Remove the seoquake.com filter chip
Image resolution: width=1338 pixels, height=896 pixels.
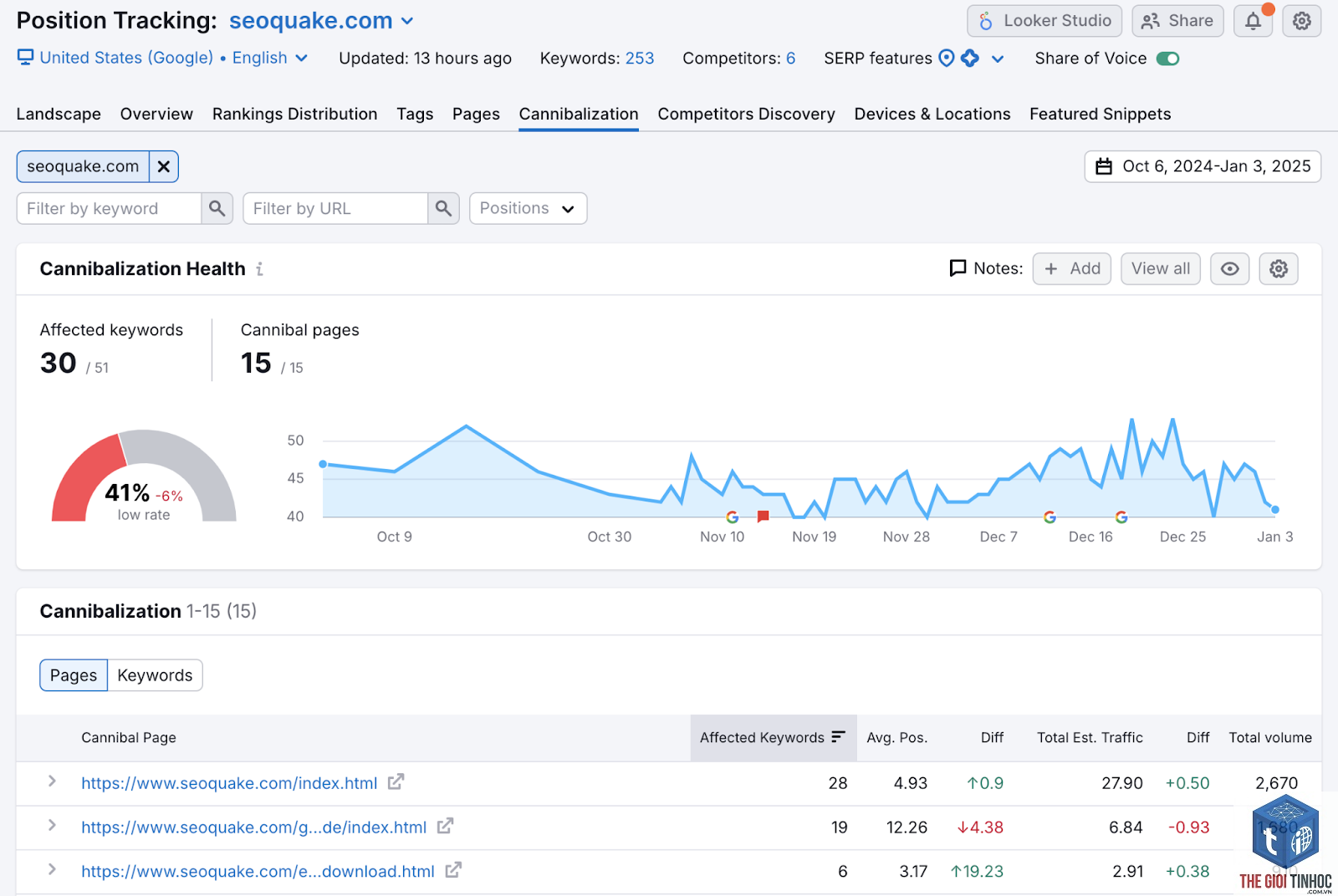(x=164, y=166)
